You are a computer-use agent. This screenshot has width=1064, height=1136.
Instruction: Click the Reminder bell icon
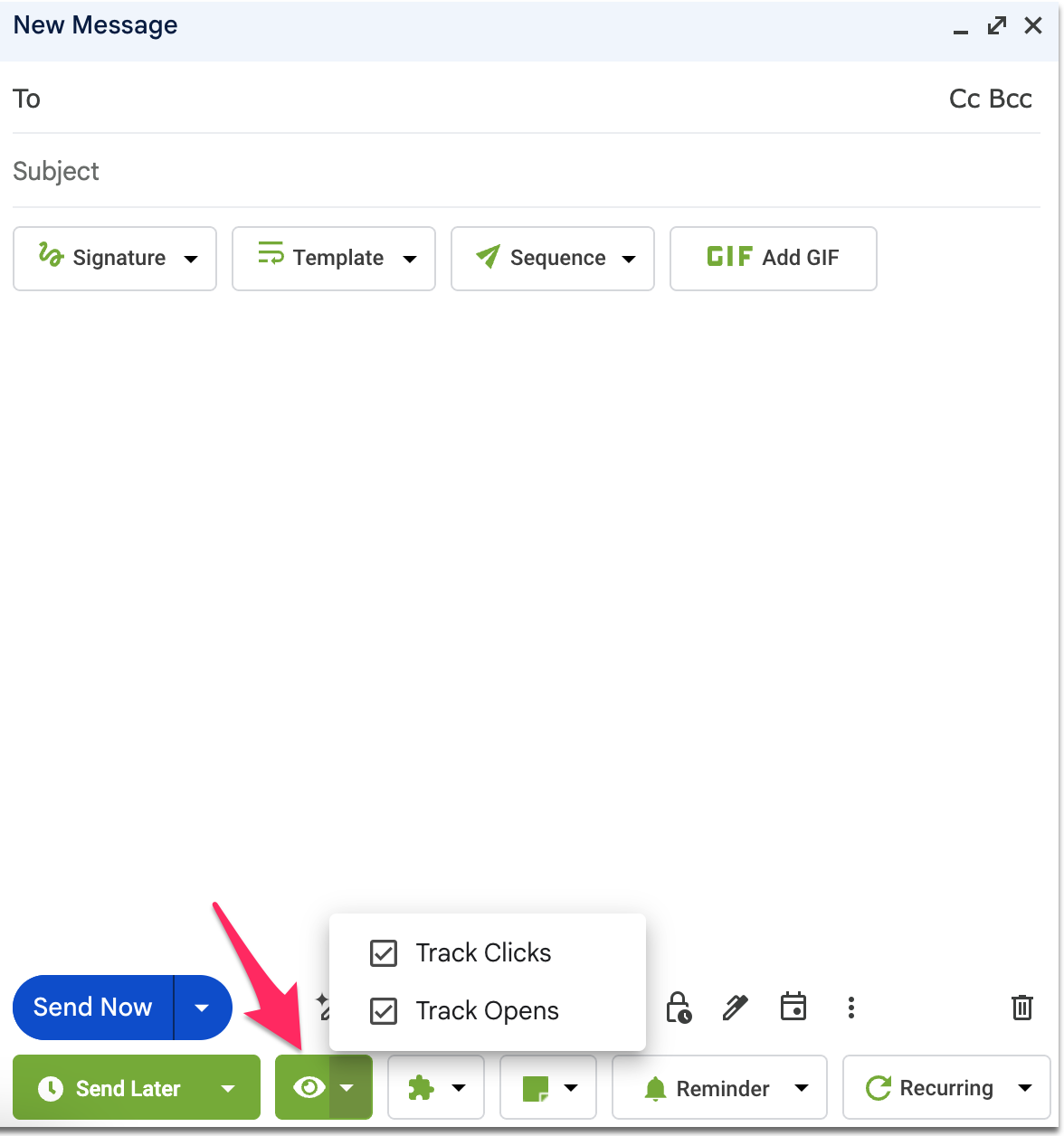point(655,1088)
